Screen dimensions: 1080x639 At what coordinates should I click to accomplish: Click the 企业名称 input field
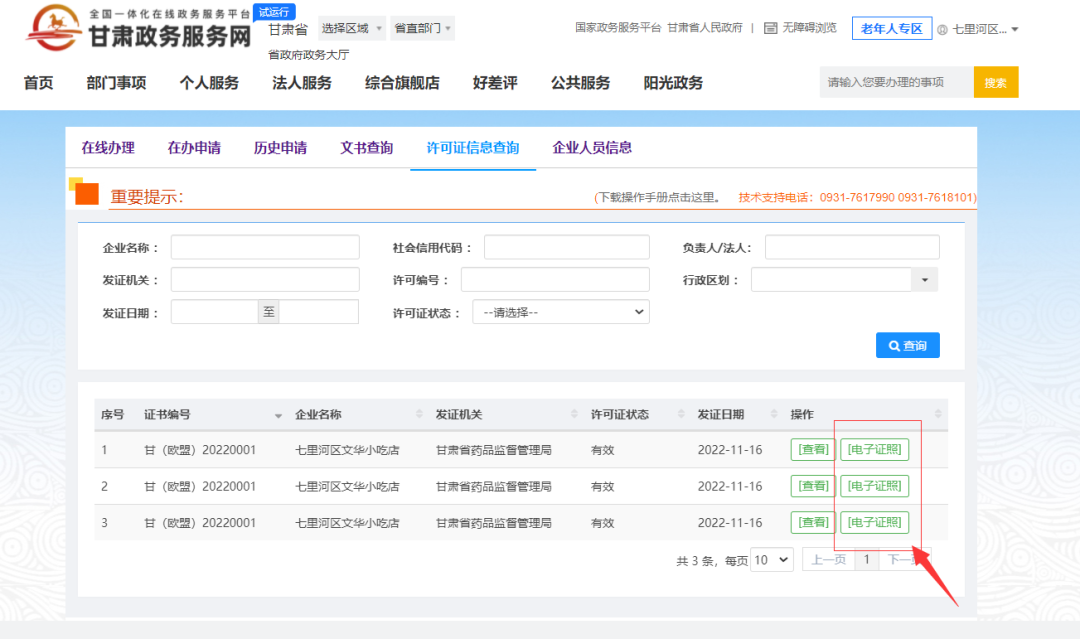(x=264, y=246)
